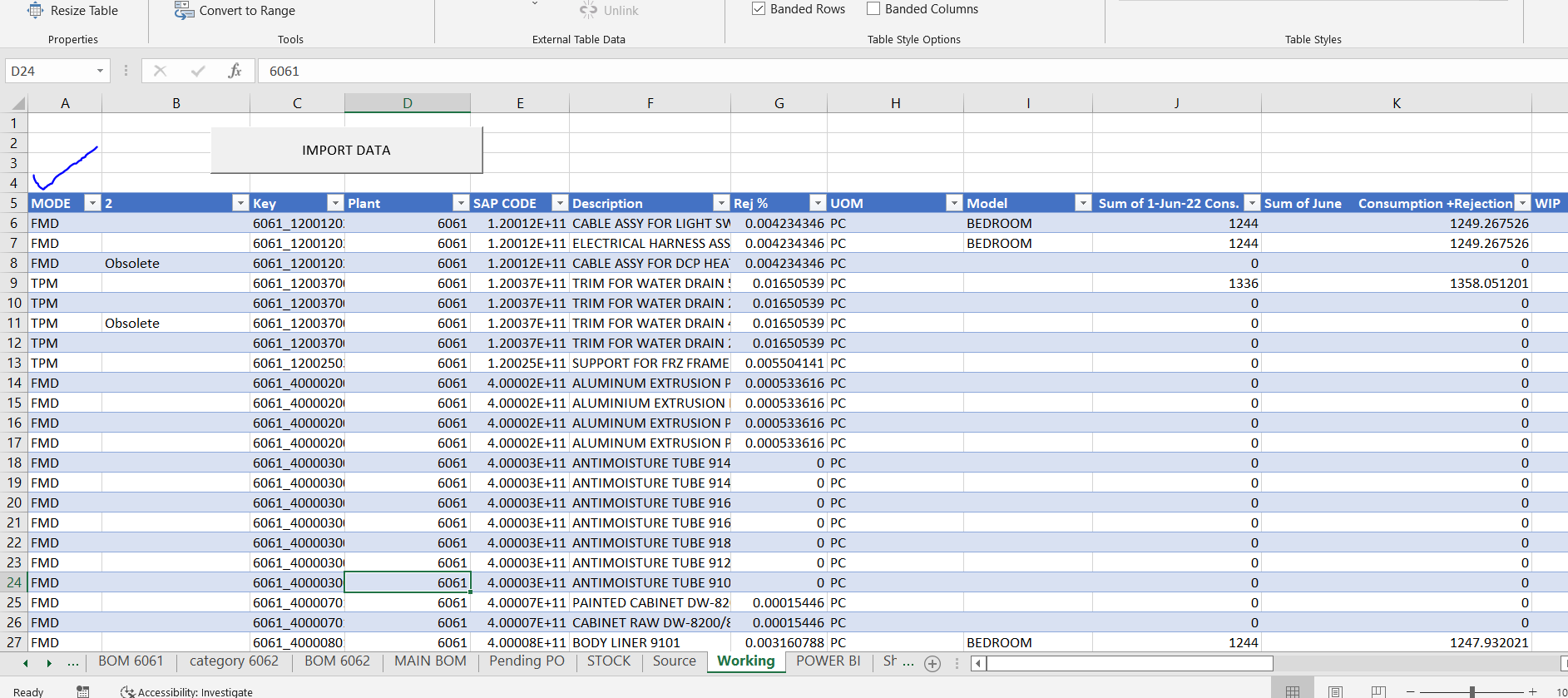Open the Name Box dropdown arrow
The width and height of the screenshot is (1568, 698).
[x=100, y=71]
